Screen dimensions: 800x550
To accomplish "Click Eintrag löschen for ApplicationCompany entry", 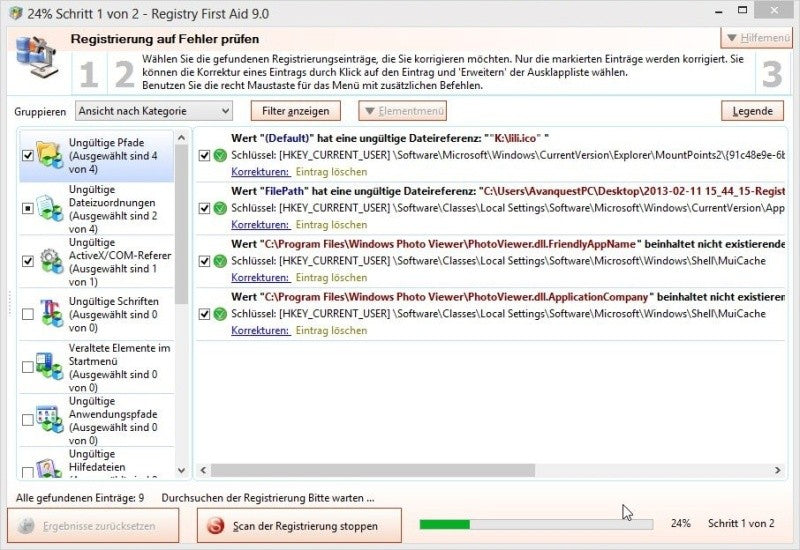I will [x=332, y=331].
